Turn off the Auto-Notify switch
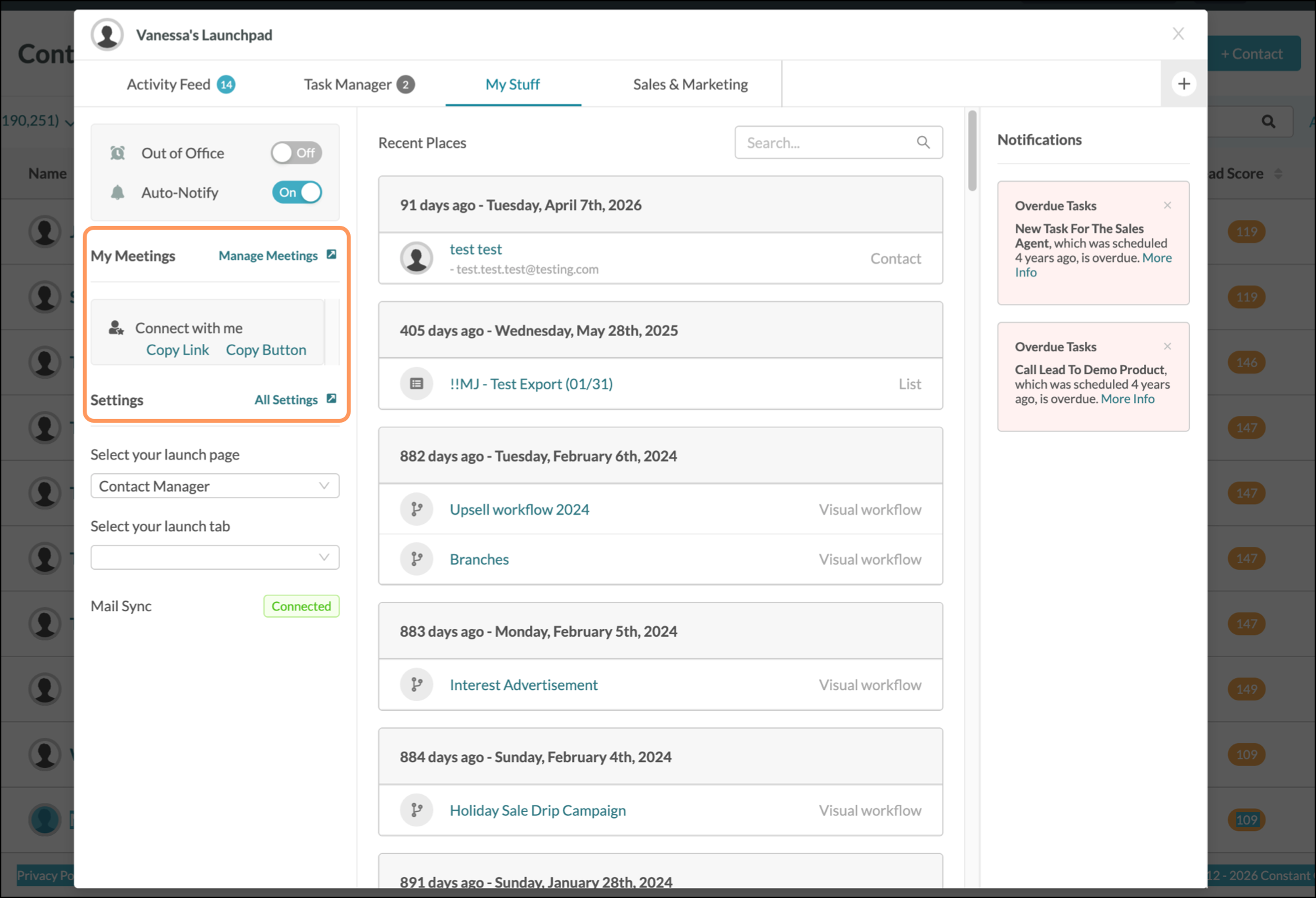Viewport: 1316px width, 898px height. coord(297,192)
